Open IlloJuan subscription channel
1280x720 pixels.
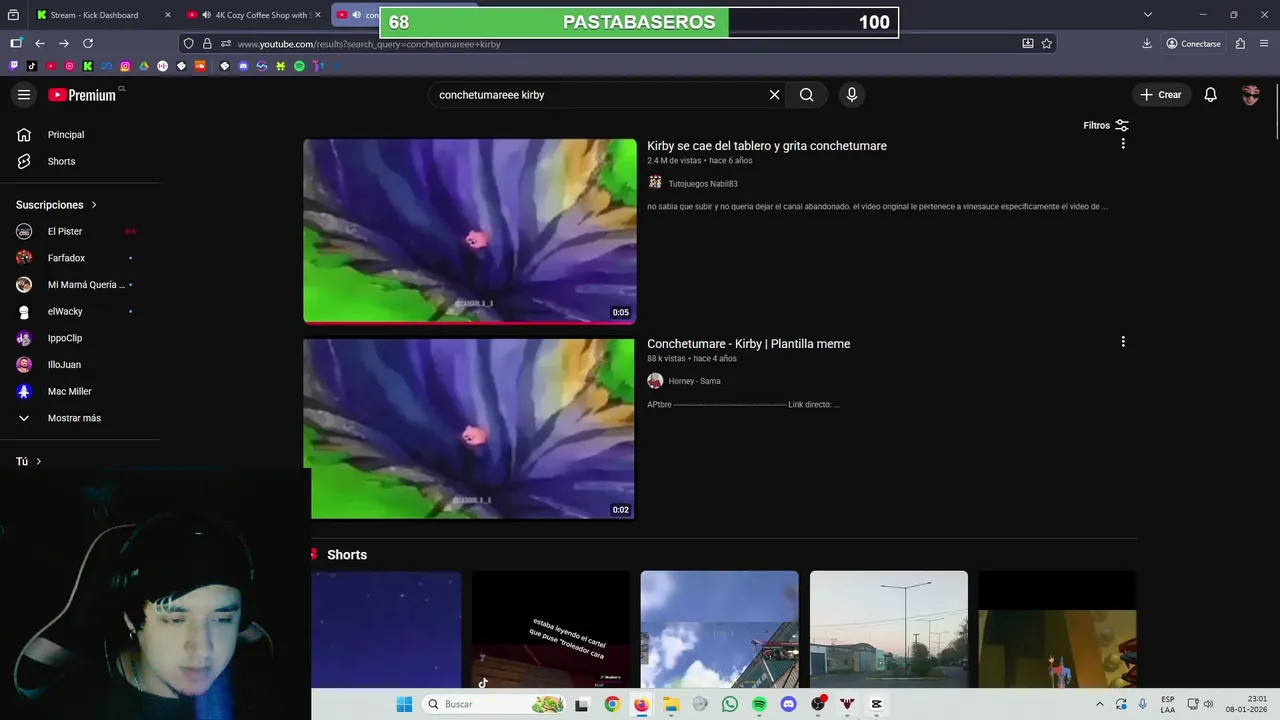click(x=64, y=365)
